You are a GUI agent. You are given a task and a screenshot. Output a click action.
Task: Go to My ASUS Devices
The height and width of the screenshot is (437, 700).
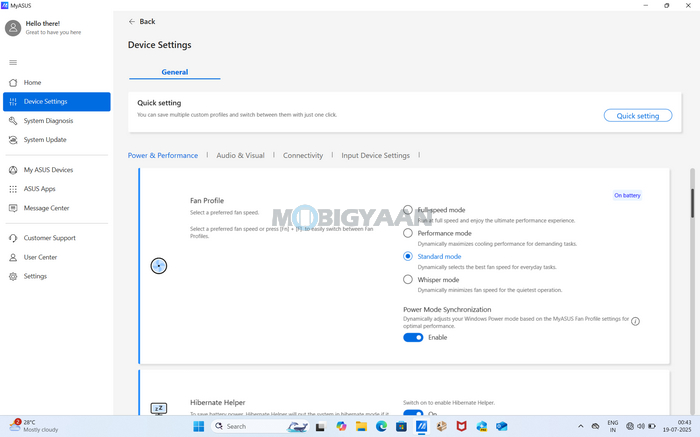click(57, 170)
